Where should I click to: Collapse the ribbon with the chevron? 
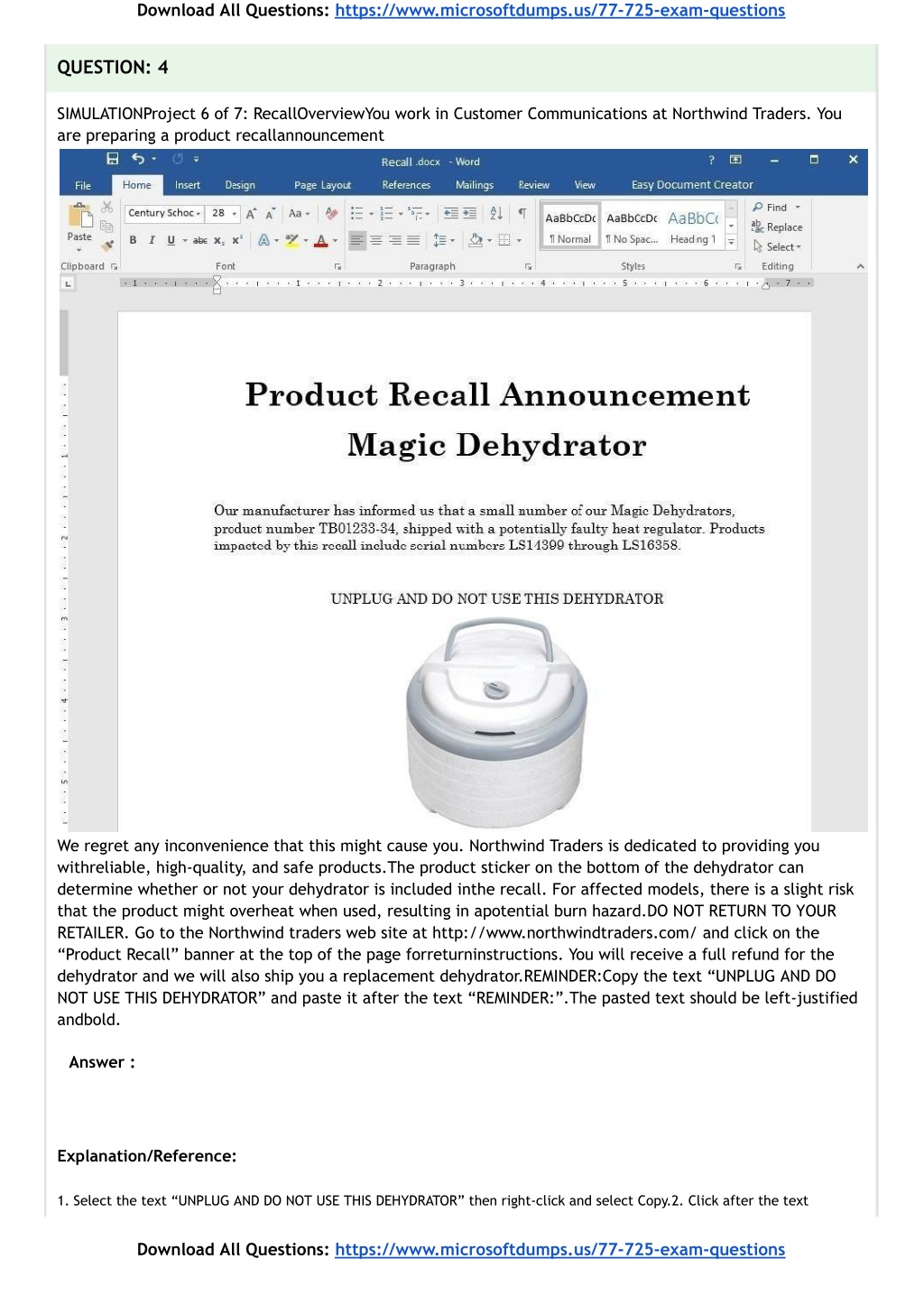pos(860,266)
